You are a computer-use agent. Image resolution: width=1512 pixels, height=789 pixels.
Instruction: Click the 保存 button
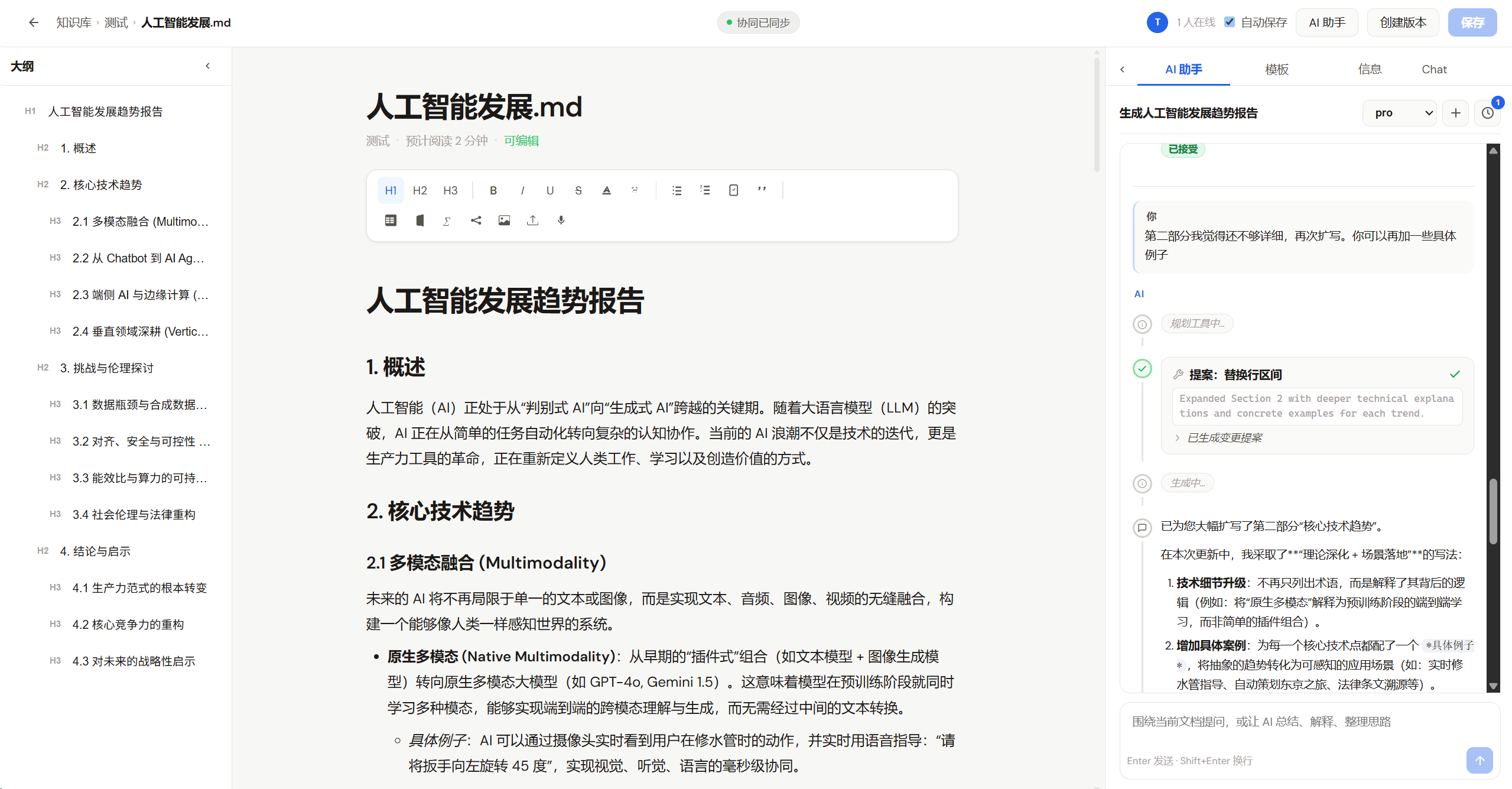tap(1472, 22)
